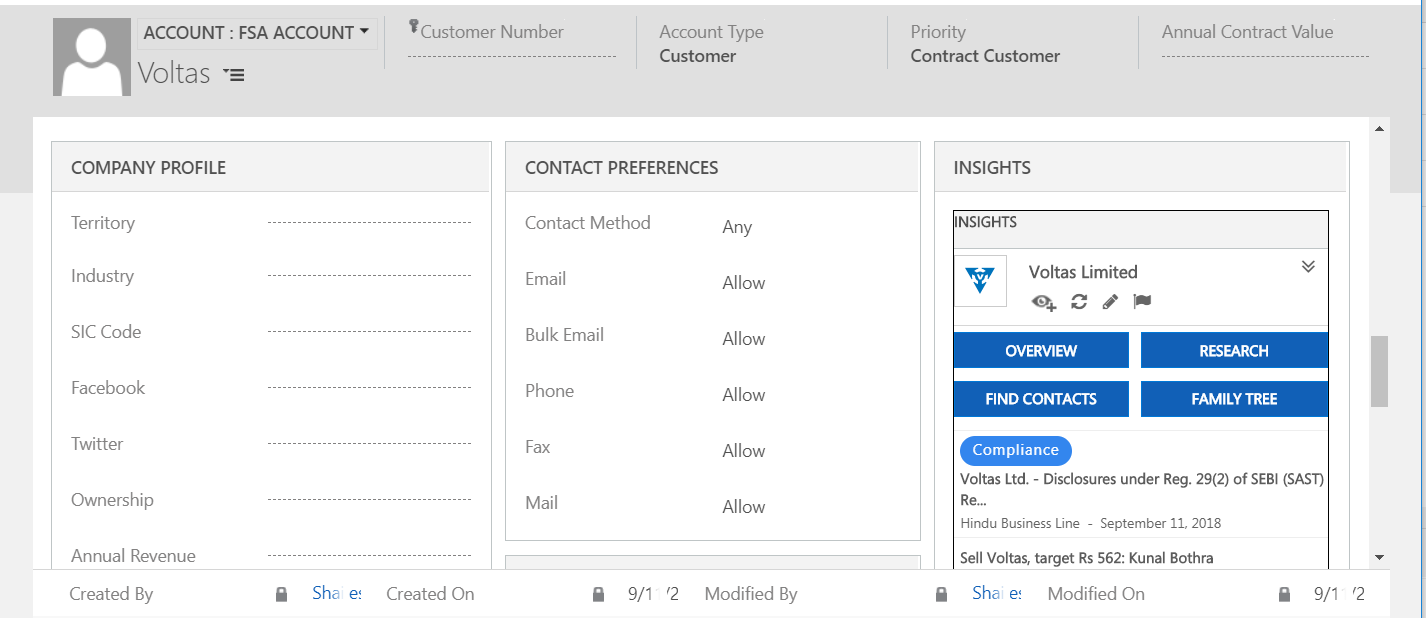The width and height of the screenshot is (1426, 618).
Task: Click the form scrollbar down arrow
Action: [1380, 557]
